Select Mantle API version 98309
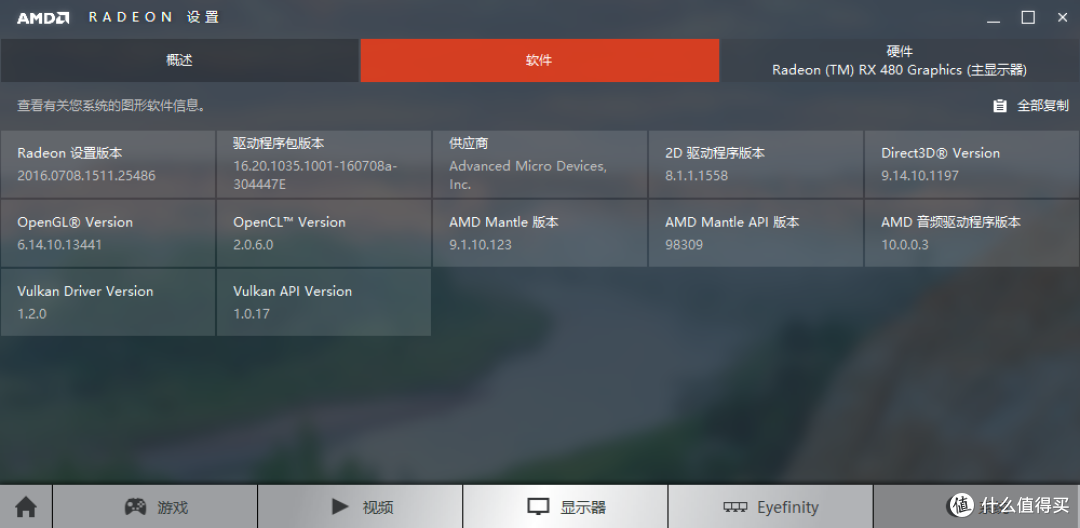 (684, 244)
